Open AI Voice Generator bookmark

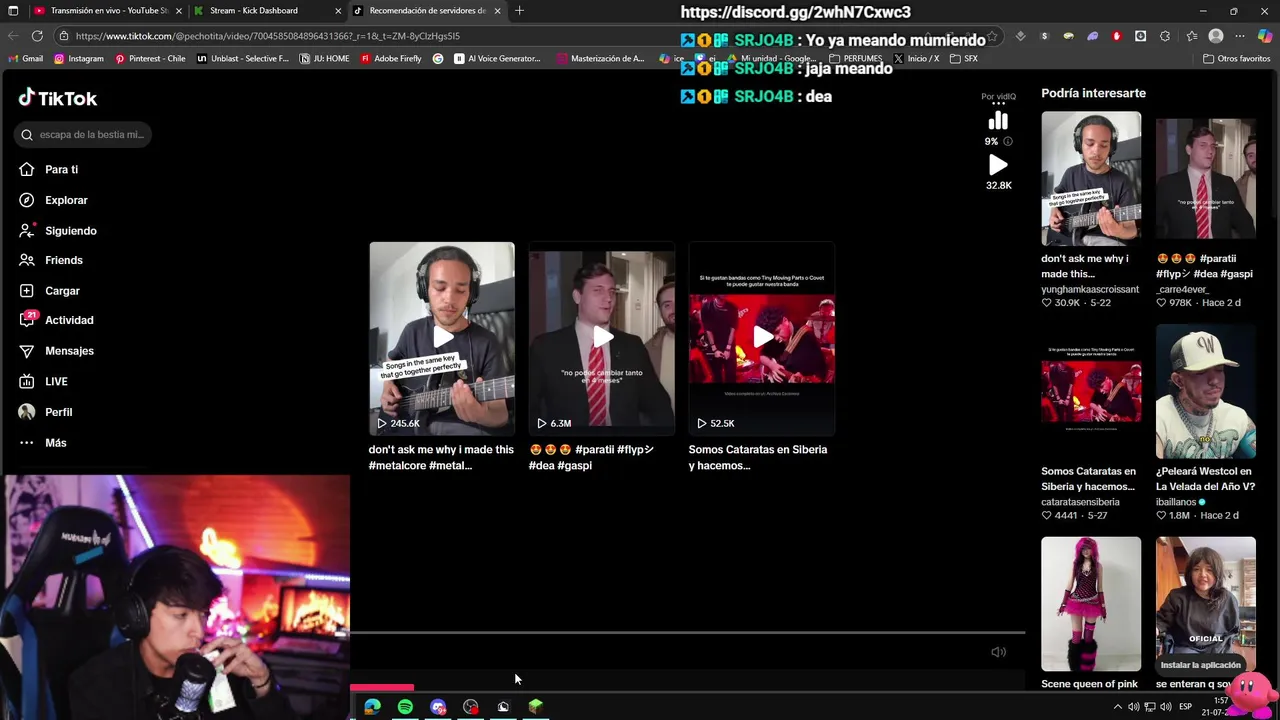point(497,59)
